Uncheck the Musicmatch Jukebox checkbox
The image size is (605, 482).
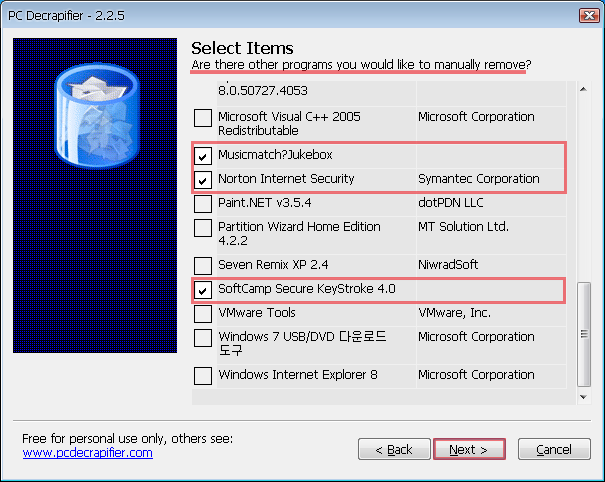[x=203, y=156]
